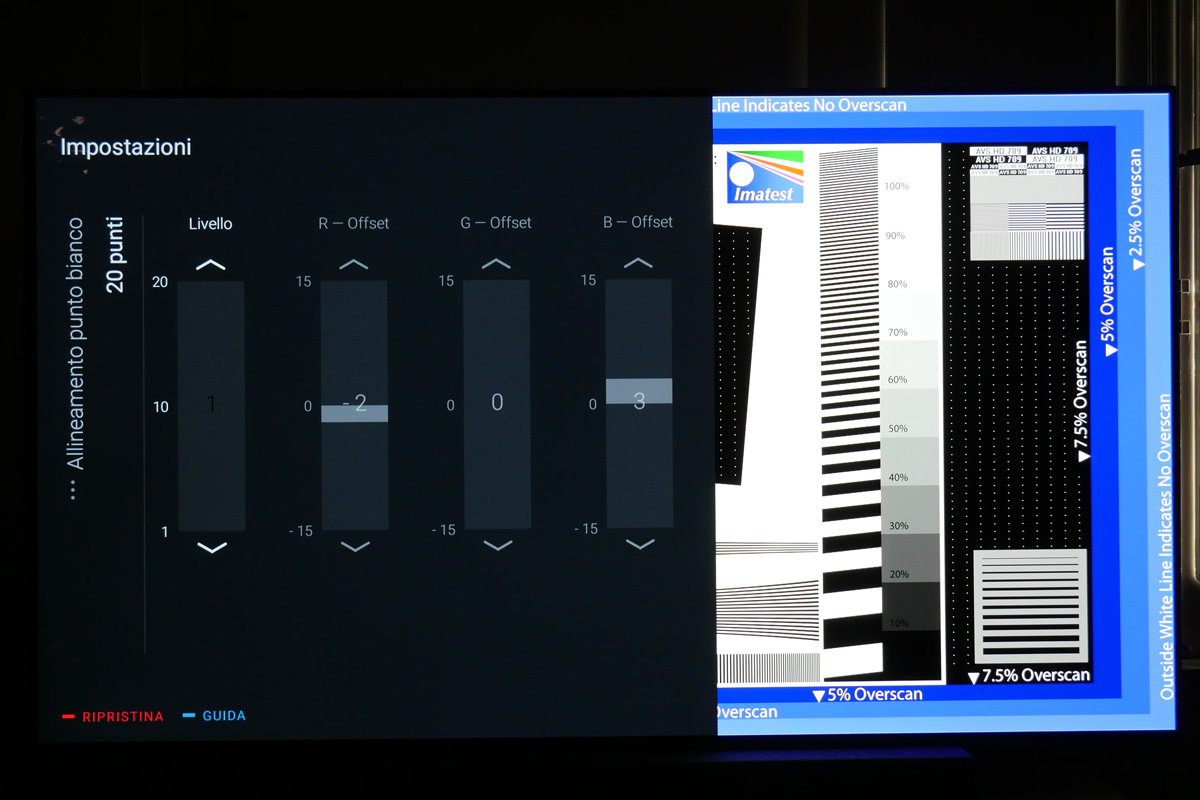Viewport: 1200px width, 800px height.
Task: Click the Livello column header
Action: point(210,224)
